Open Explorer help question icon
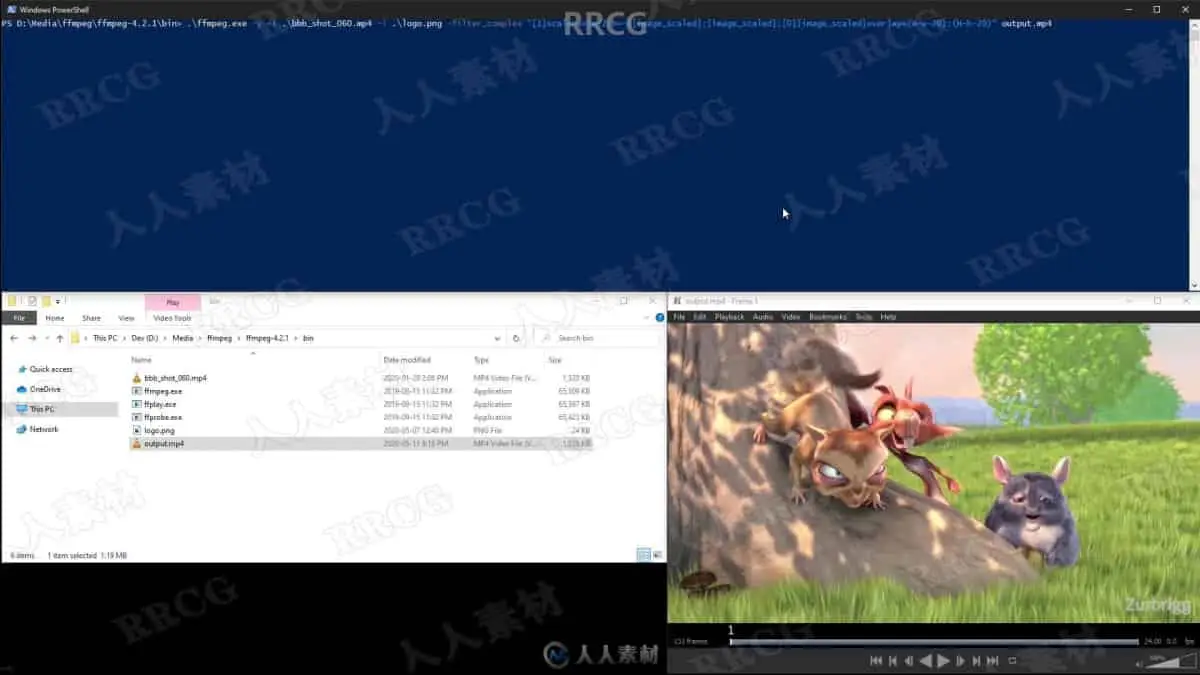The width and height of the screenshot is (1200, 675). [x=660, y=318]
